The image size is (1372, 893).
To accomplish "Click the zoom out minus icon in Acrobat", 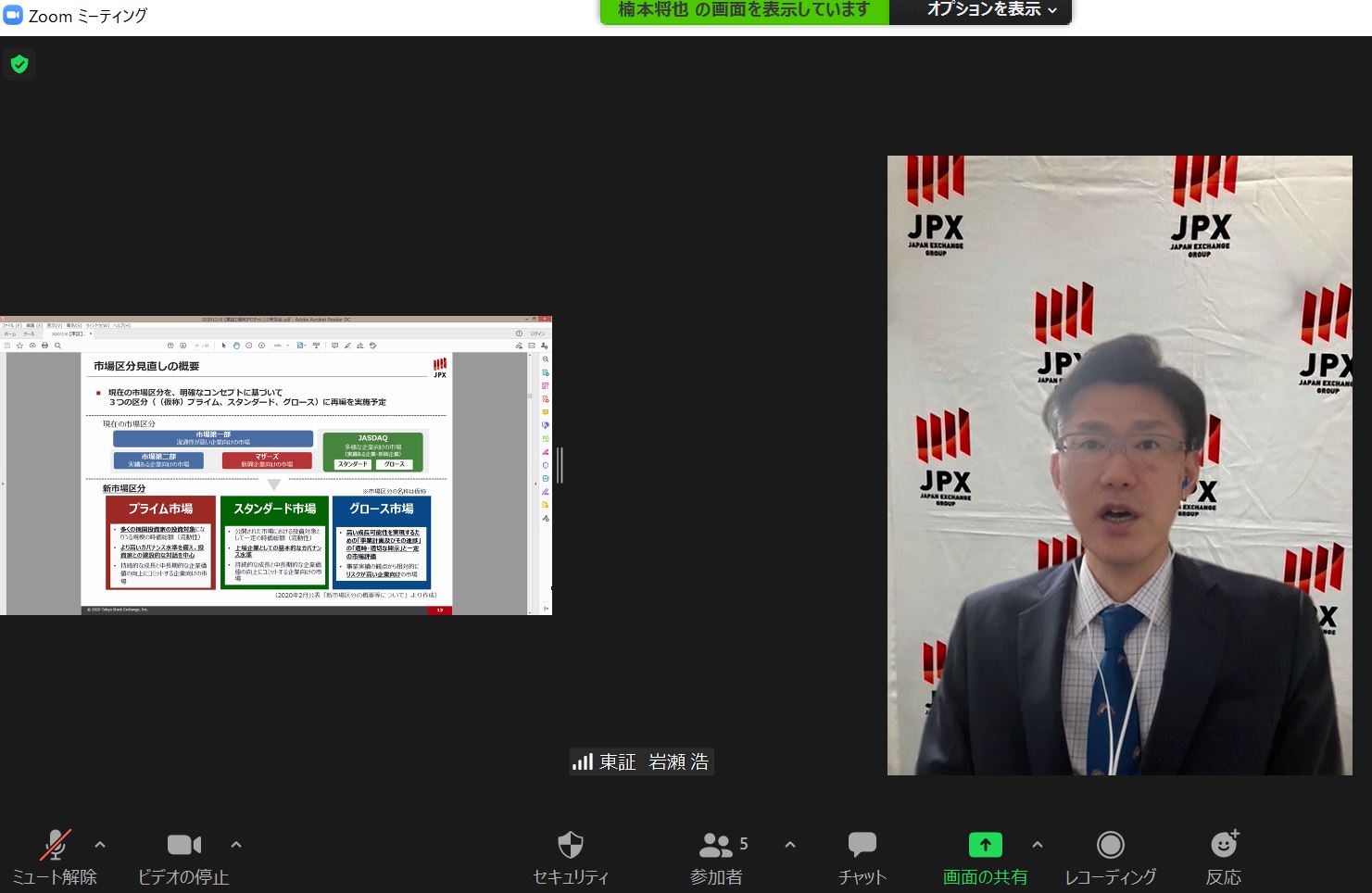I will [248, 346].
